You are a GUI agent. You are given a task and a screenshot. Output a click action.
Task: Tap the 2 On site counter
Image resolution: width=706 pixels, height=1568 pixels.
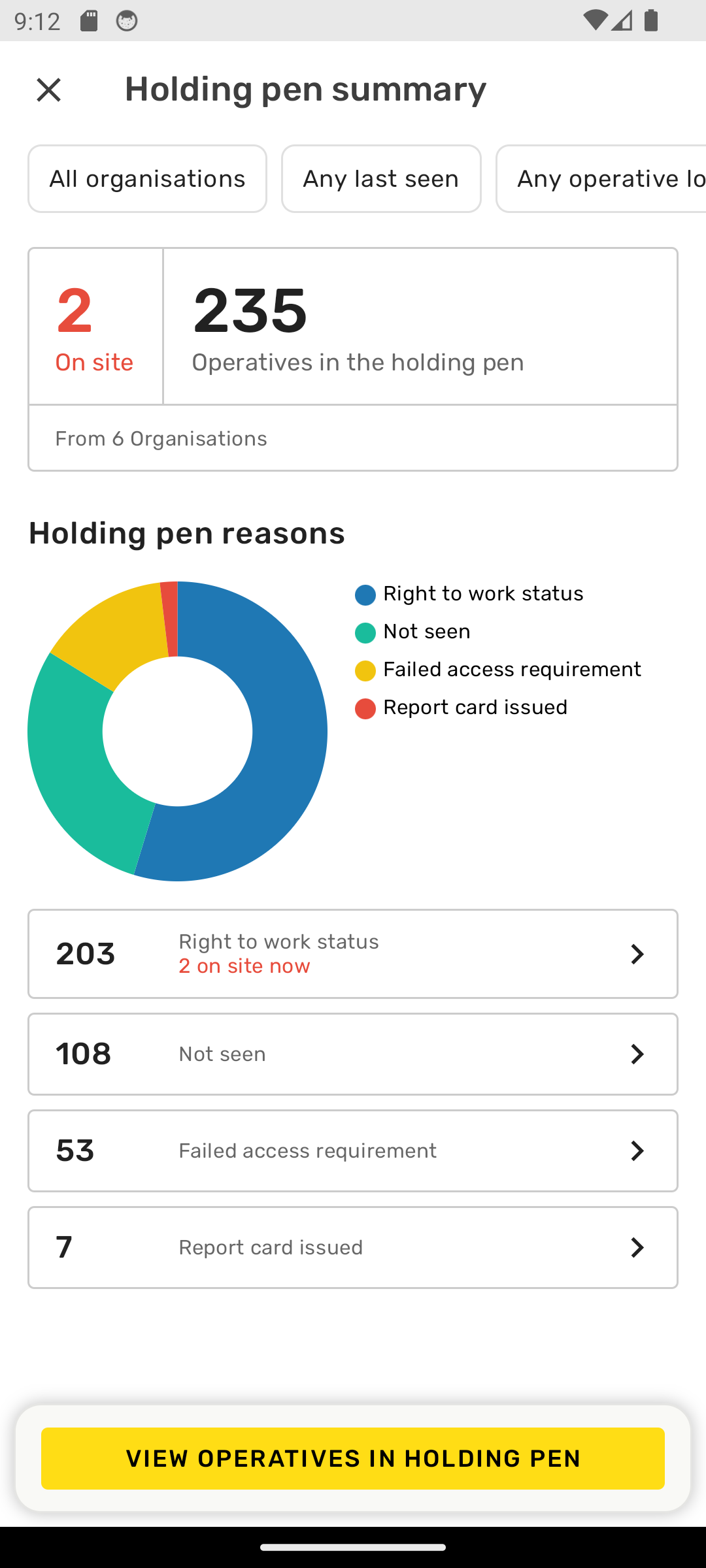[x=95, y=327]
